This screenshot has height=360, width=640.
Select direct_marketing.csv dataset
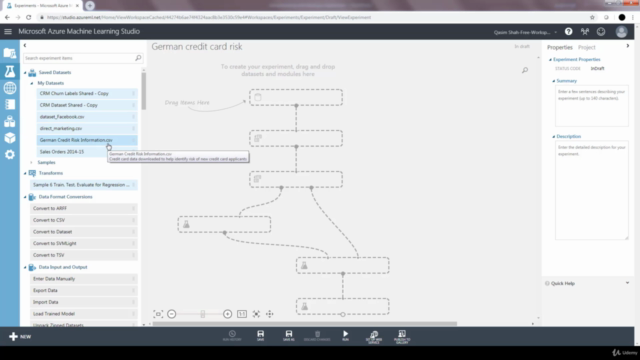87,128
